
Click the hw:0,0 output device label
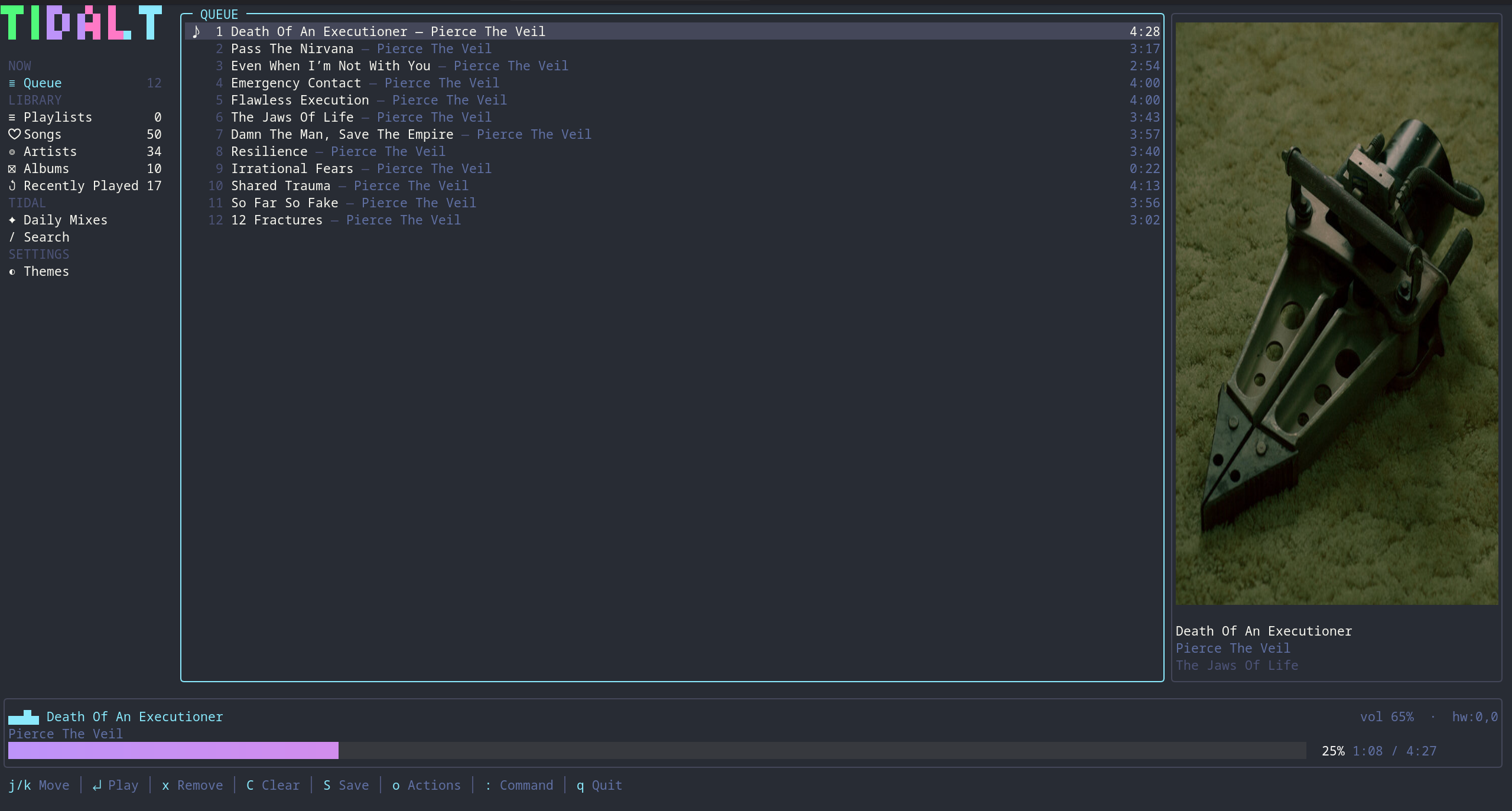(x=1475, y=716)
